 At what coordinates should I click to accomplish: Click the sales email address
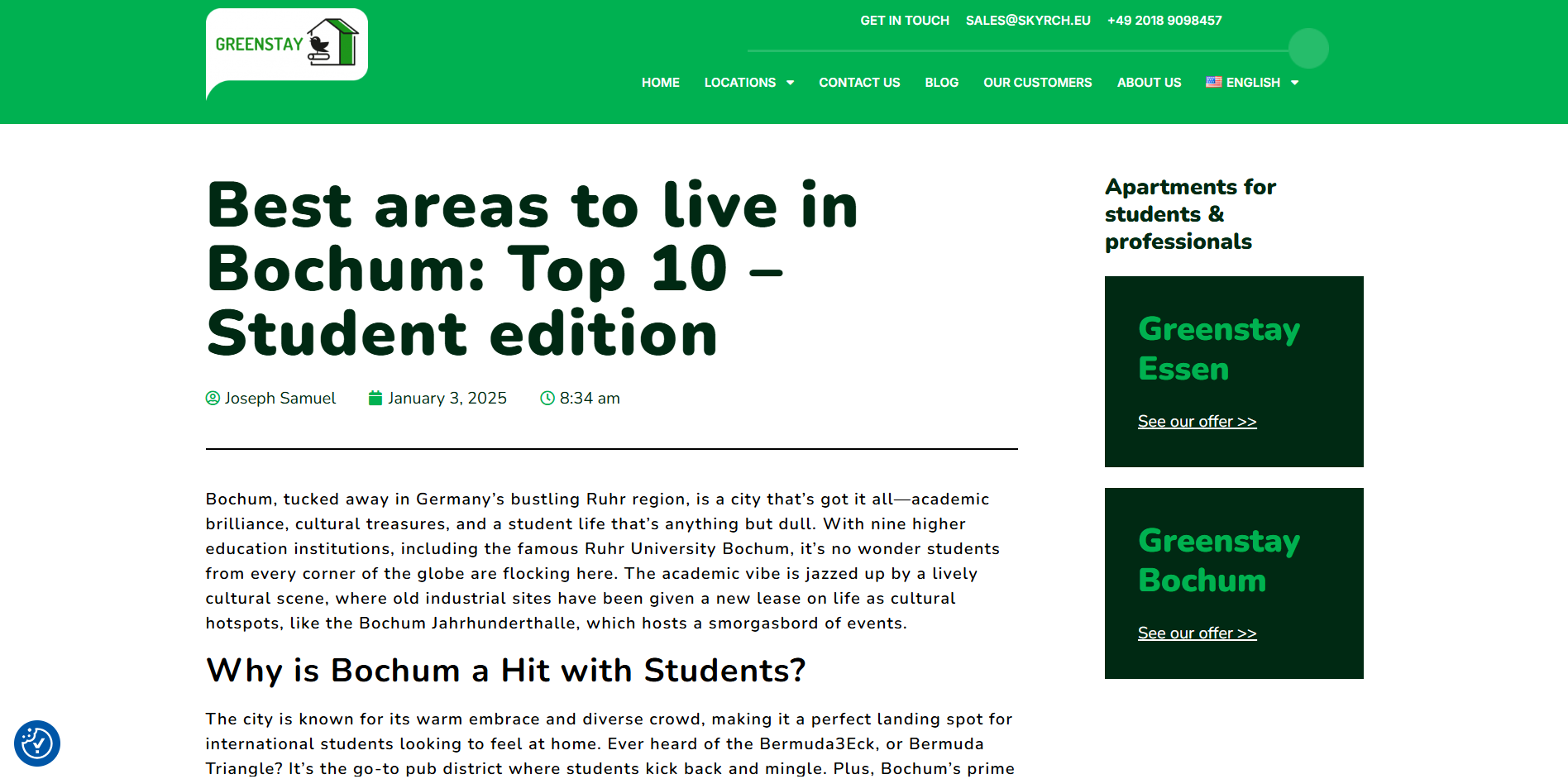[1028, 21]
